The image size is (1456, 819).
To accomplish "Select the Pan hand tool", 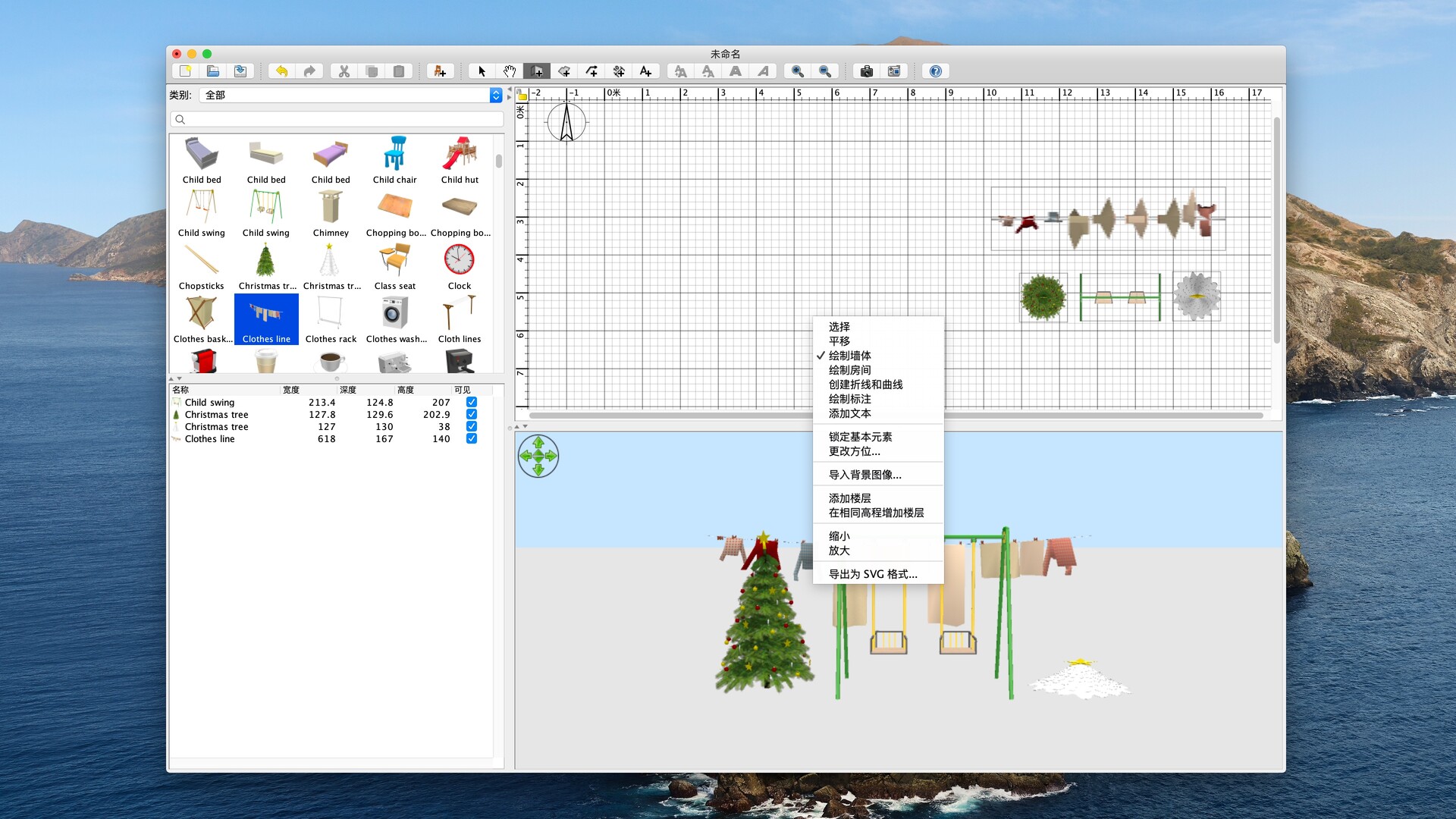I will 510,71.
